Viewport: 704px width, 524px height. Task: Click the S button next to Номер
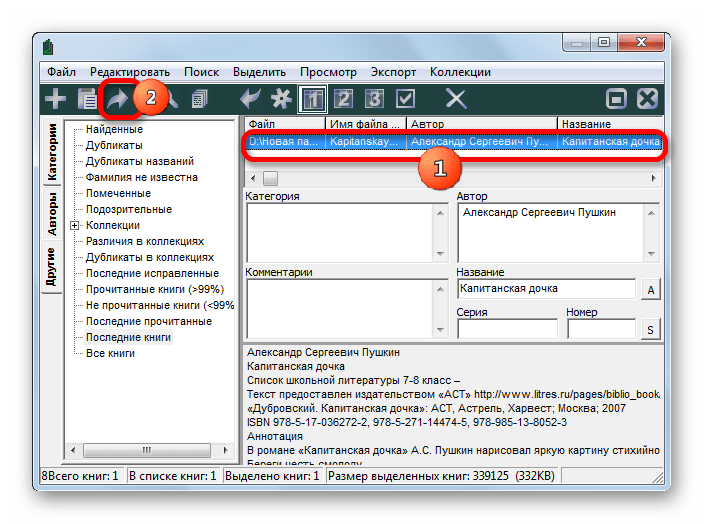(x=651, y=330)
